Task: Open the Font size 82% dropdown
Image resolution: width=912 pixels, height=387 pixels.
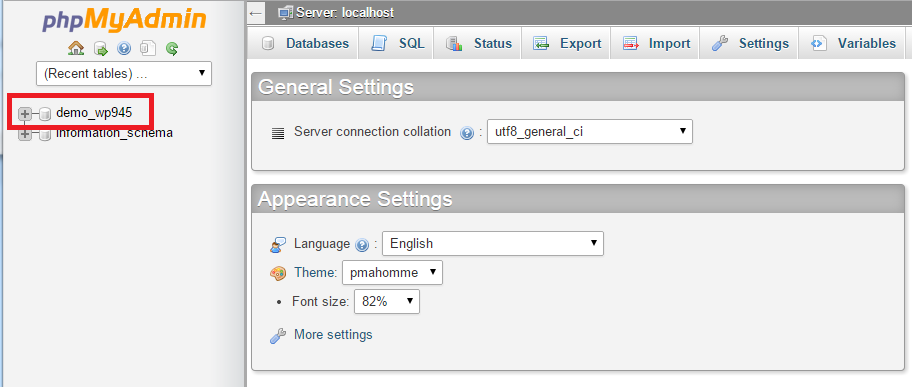Action: pos(387,301)
